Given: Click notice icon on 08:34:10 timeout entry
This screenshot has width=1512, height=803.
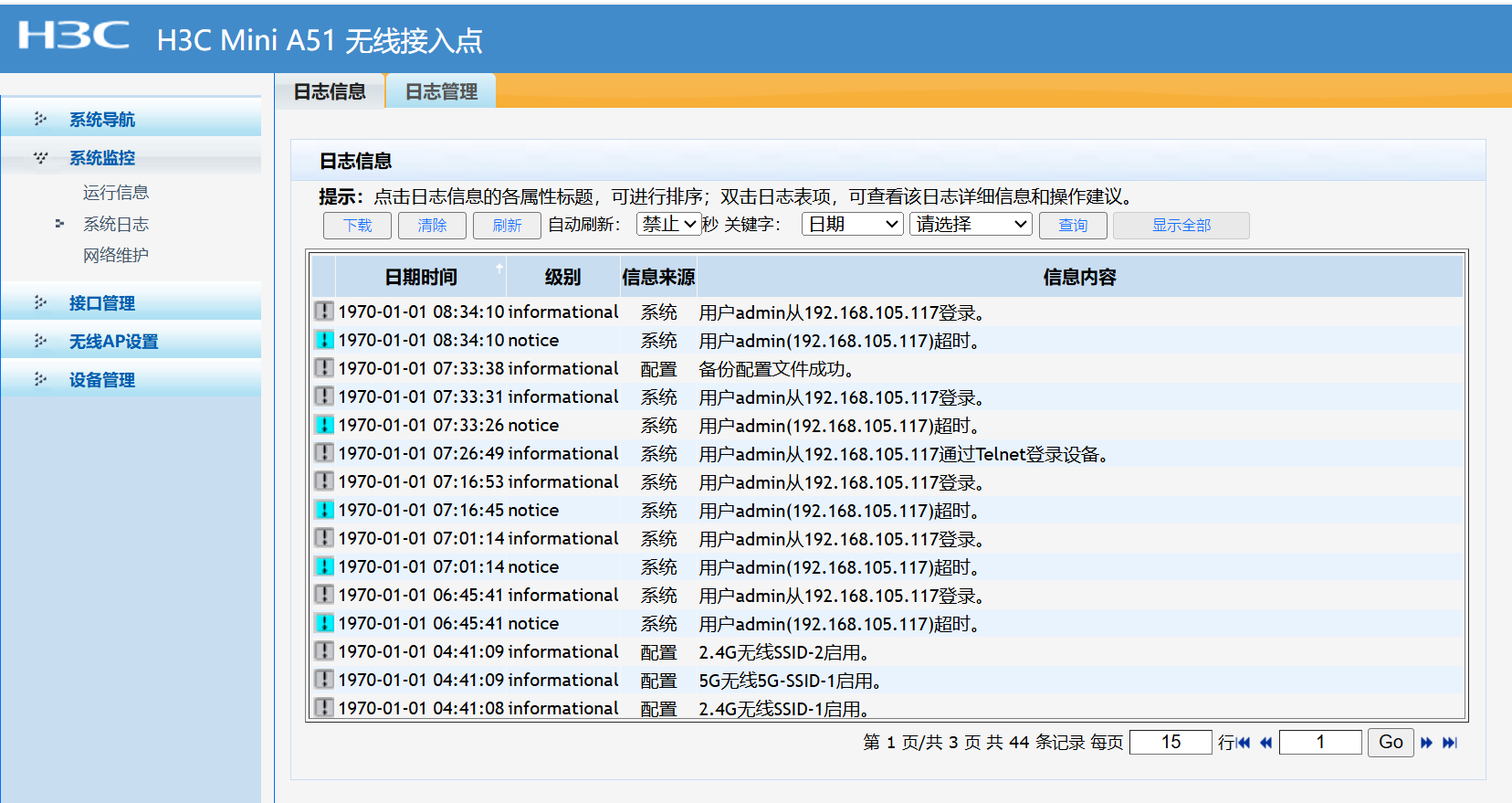Looking at the screenshot, I should (x=324, y=340).
